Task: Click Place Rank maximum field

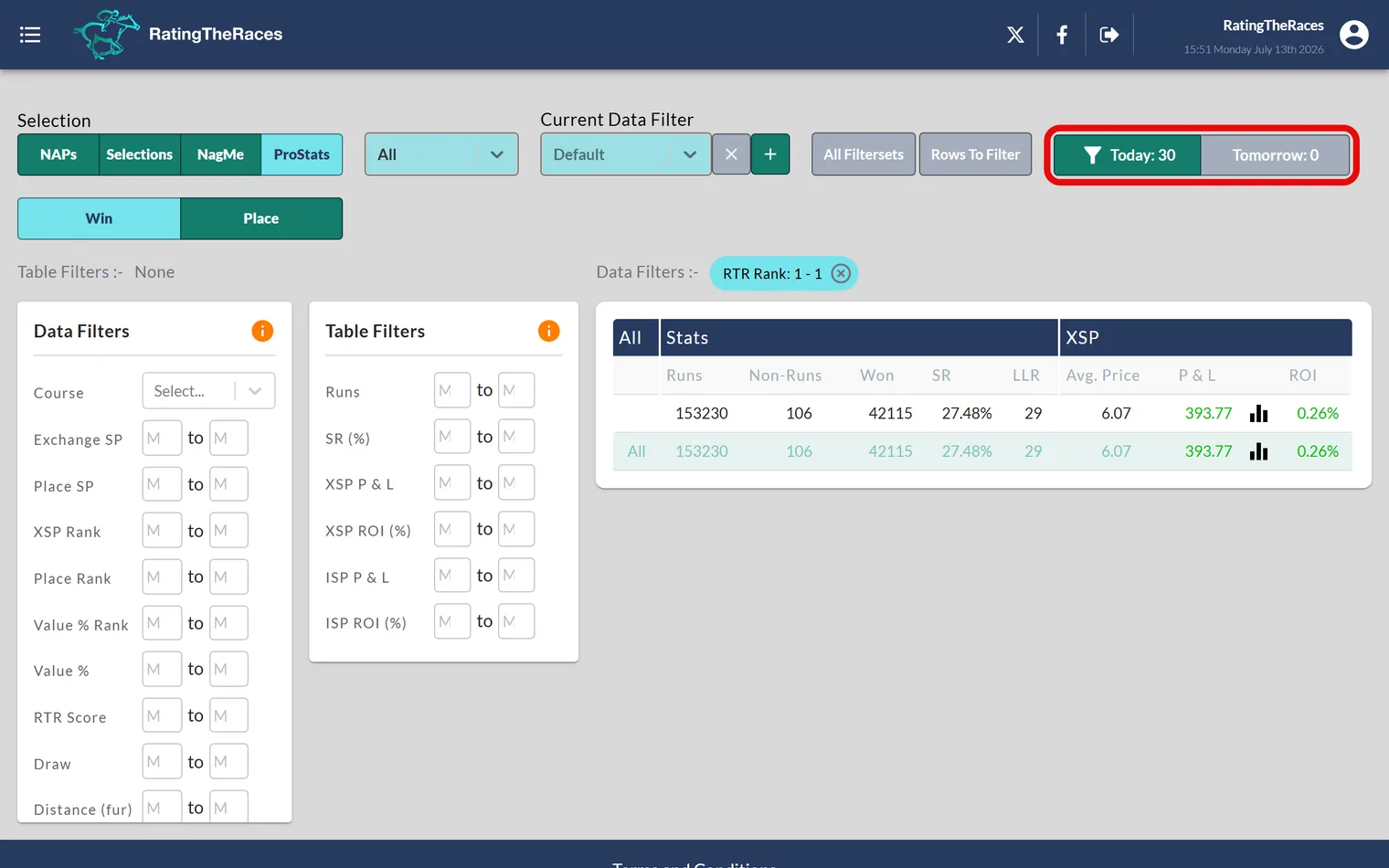Action: click(x=228, y=577)
